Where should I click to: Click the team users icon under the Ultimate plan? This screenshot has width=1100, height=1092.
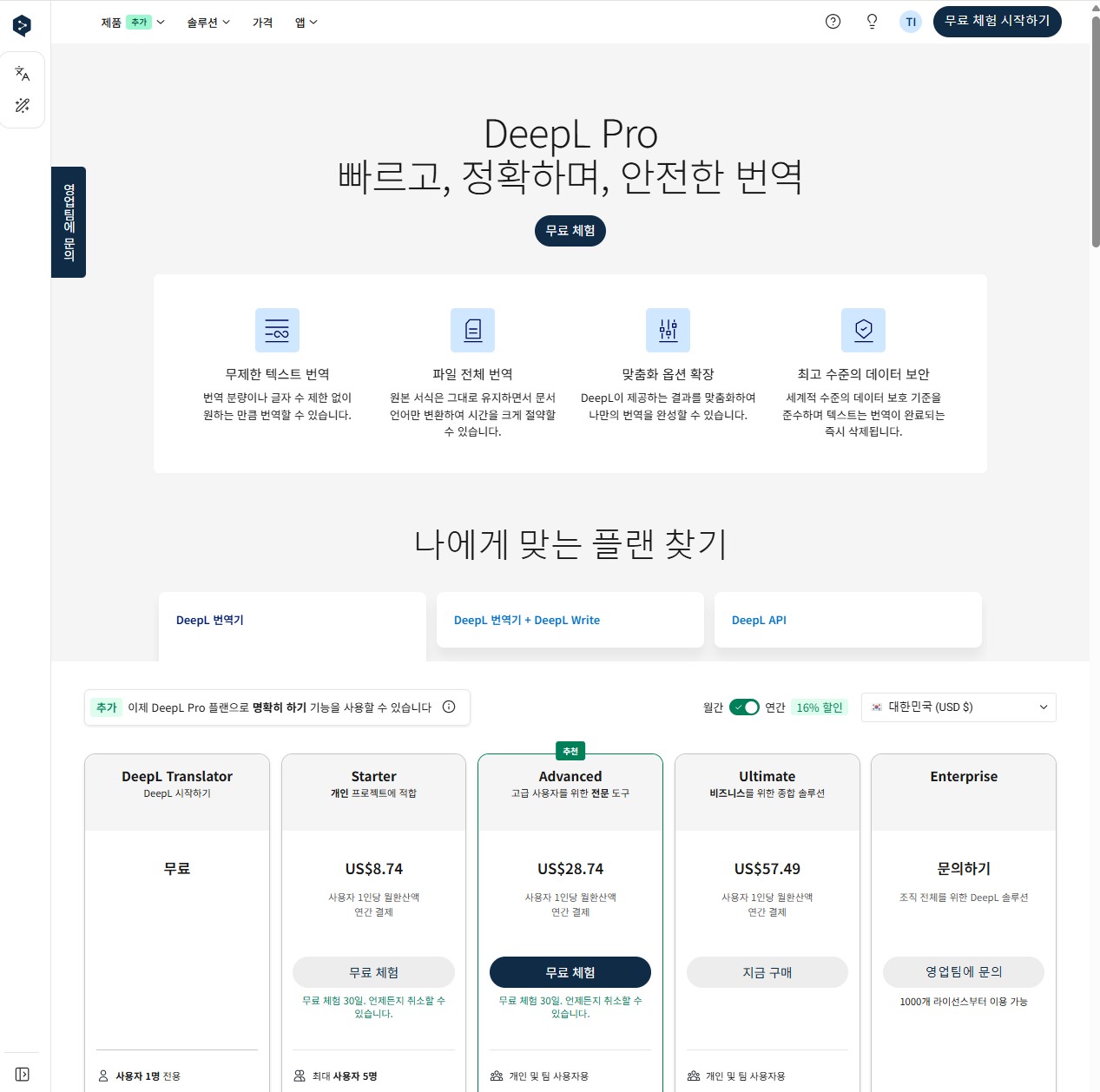click(x=694, y=1076)
